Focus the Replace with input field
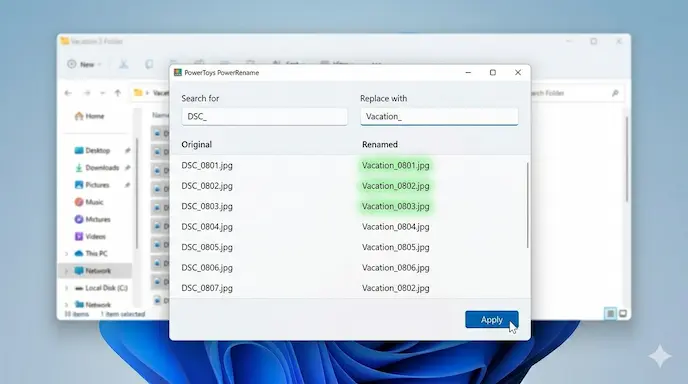Image resolution: width=688 pixels, height=384 pixels. click(439, 117)
